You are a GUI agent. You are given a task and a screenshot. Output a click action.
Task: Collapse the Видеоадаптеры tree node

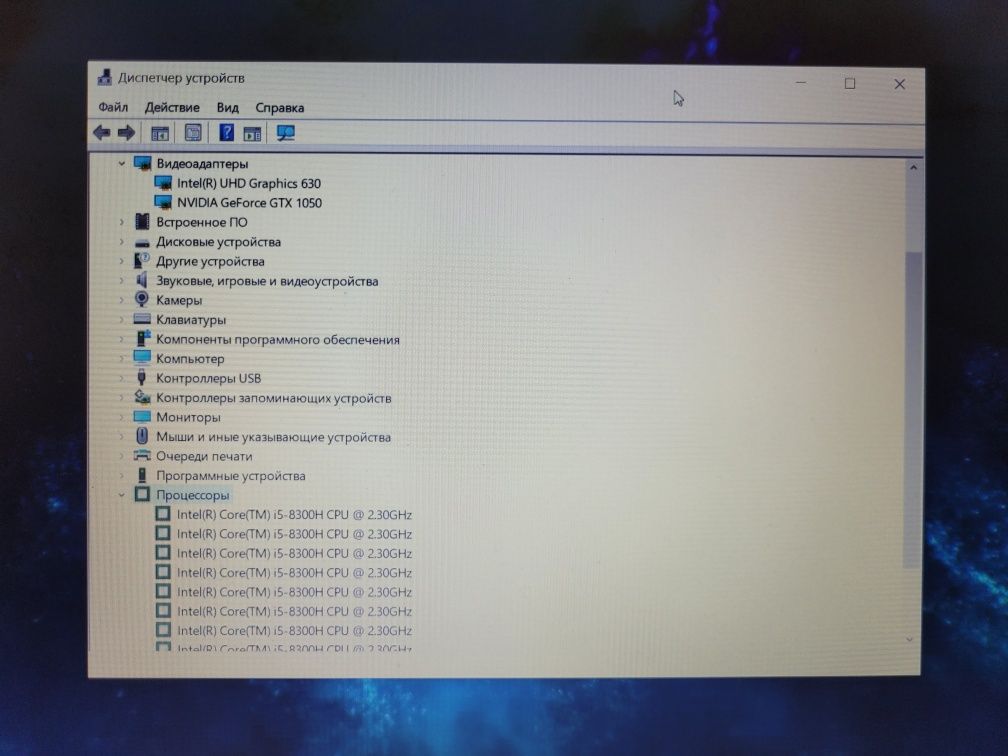[122, 164]
